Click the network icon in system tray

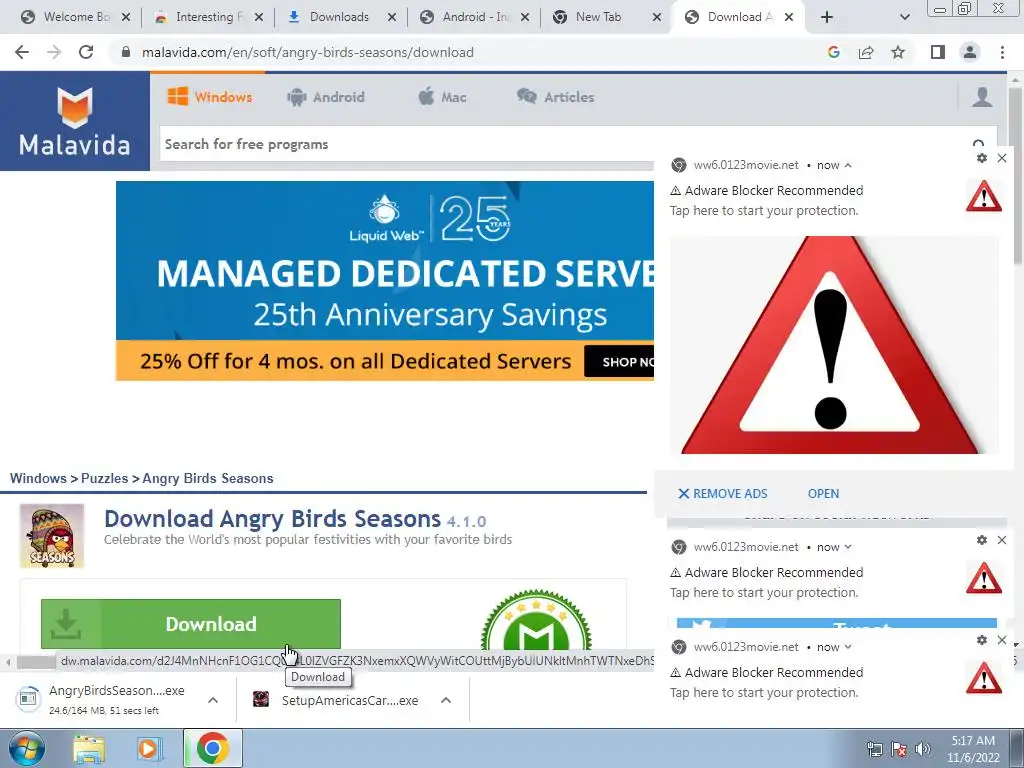pos(874,749)
